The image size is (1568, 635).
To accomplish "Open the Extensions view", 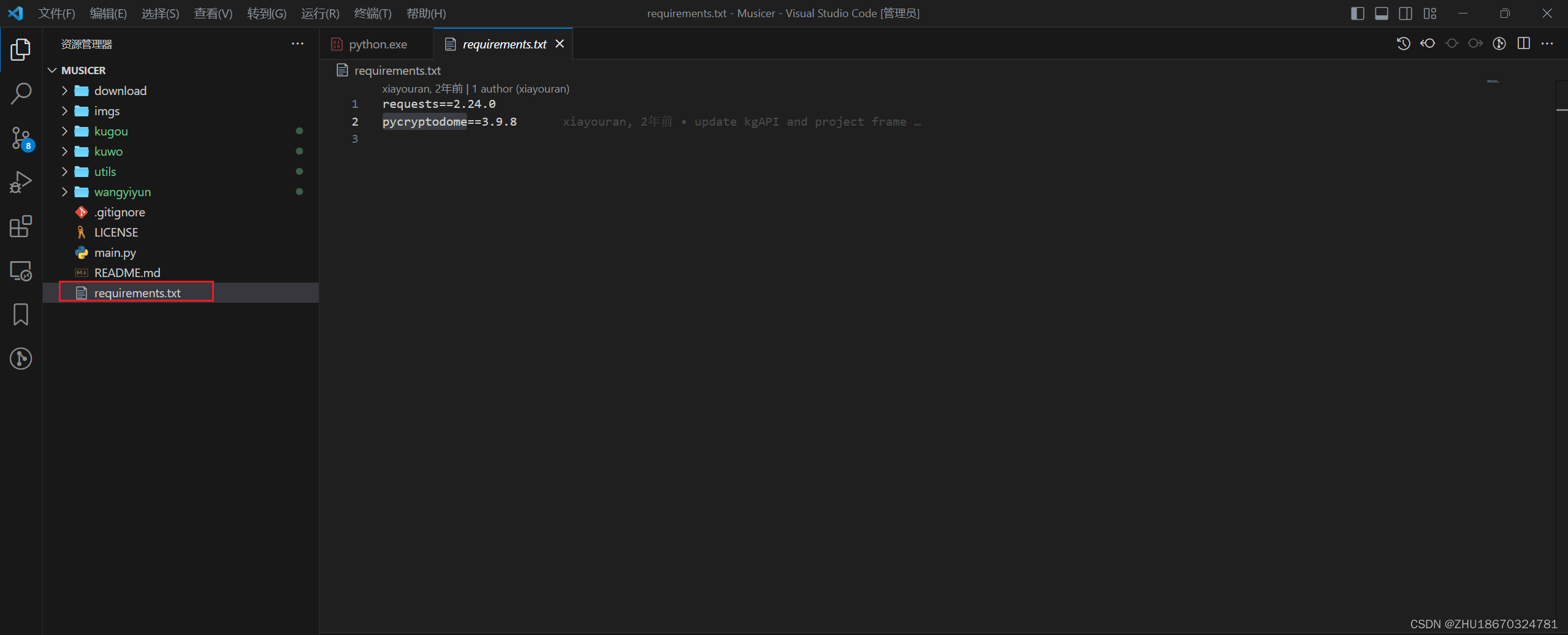I will (x=21, y=226).
